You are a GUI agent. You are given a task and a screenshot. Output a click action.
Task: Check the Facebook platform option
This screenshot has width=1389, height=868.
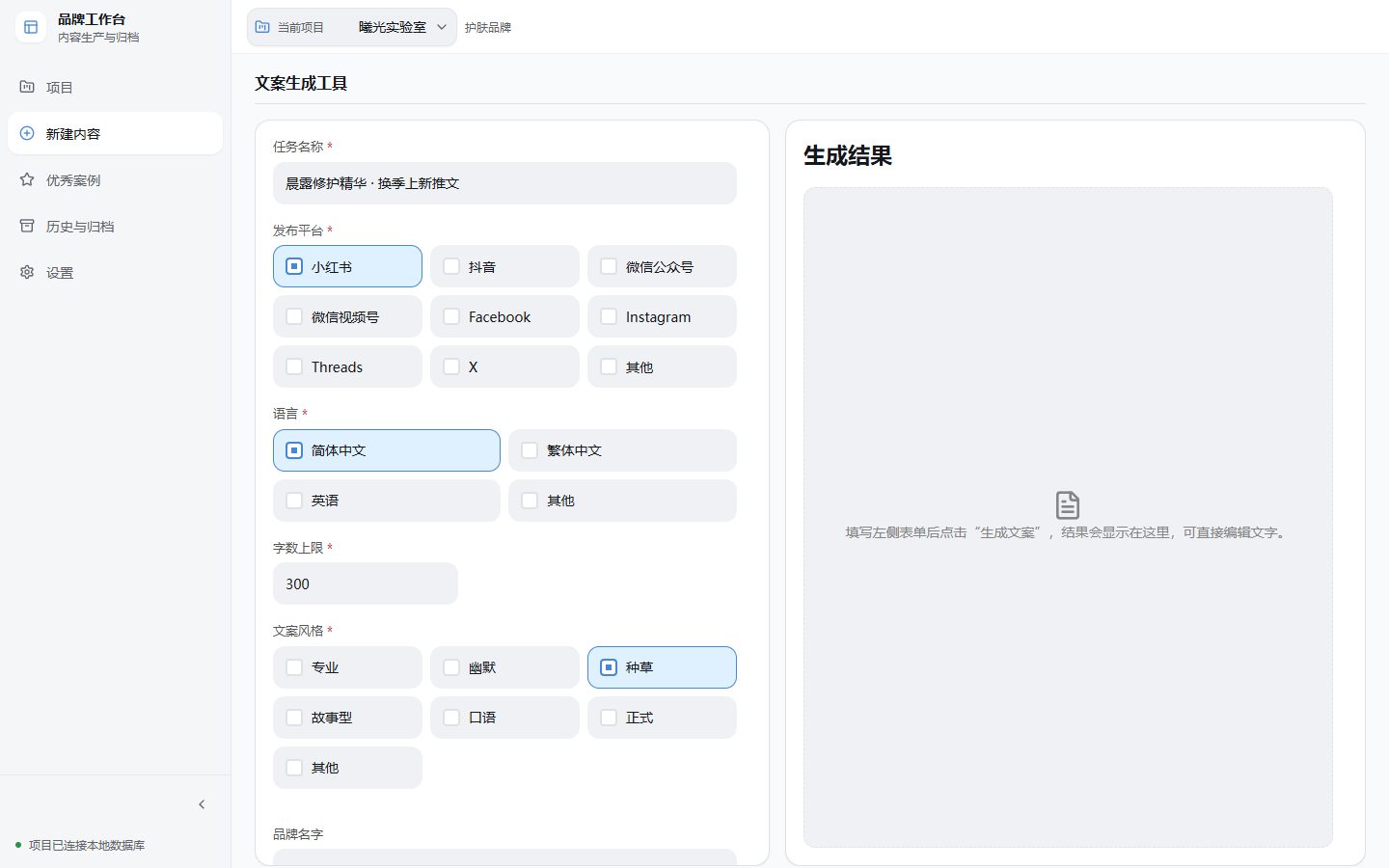point(504,316)
